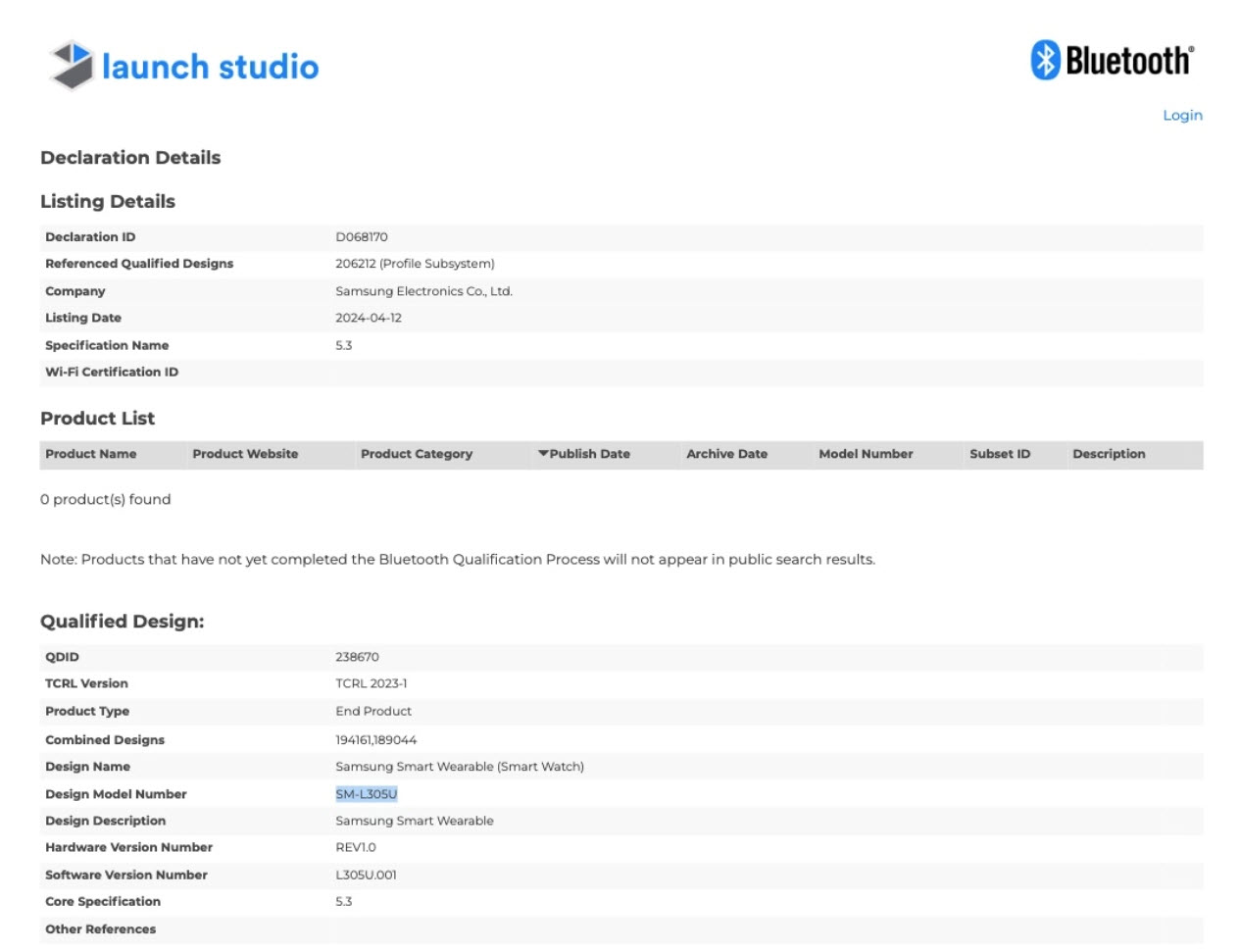Sort by Product Category column
Image resolution: width=1240 pixels, height=952 pixels.
click(x=417, y=454)
